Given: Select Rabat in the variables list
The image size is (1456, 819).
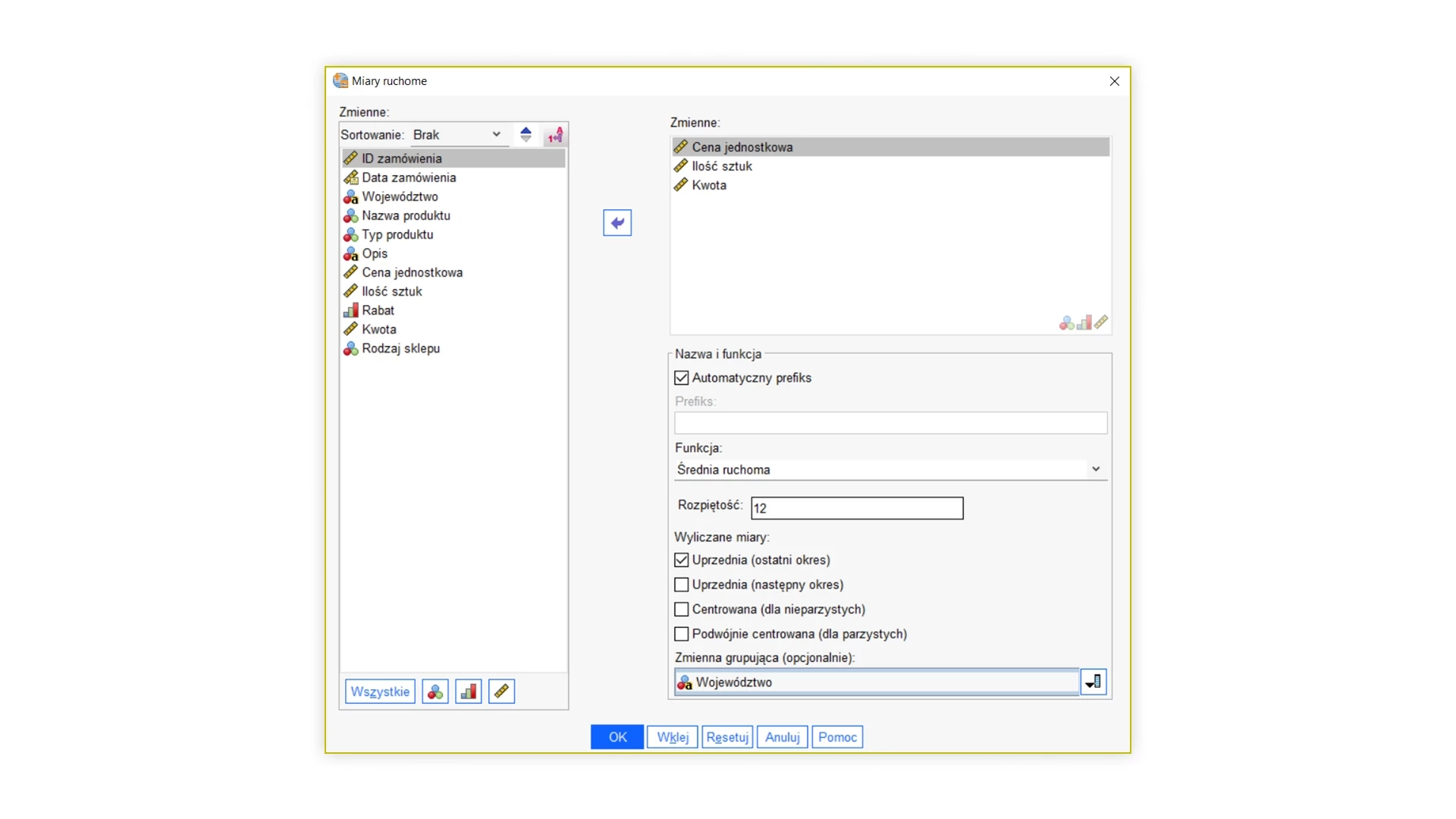Looking at the screenshot, I should tap(378, 310).
